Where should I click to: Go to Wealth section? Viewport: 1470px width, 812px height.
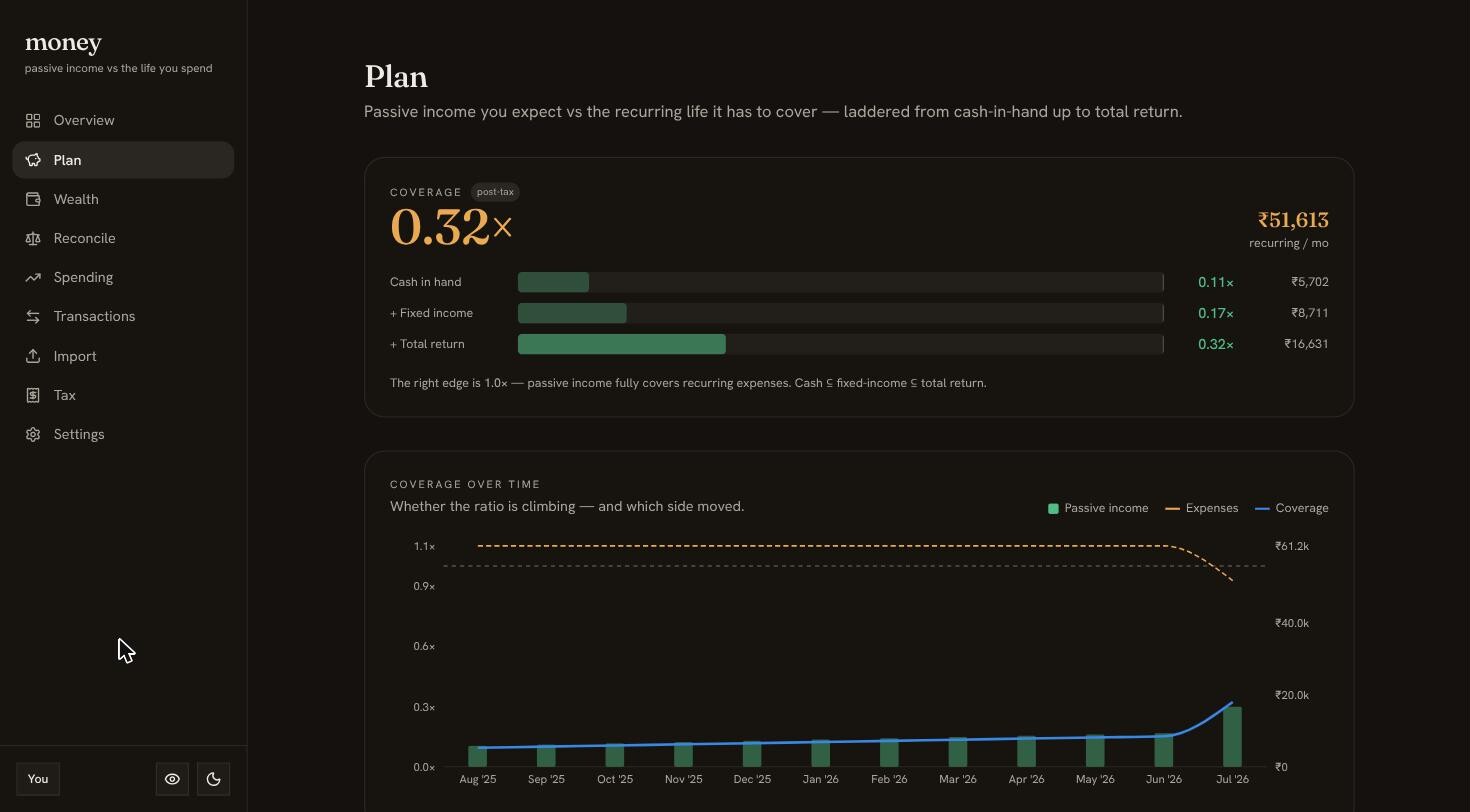123,199
